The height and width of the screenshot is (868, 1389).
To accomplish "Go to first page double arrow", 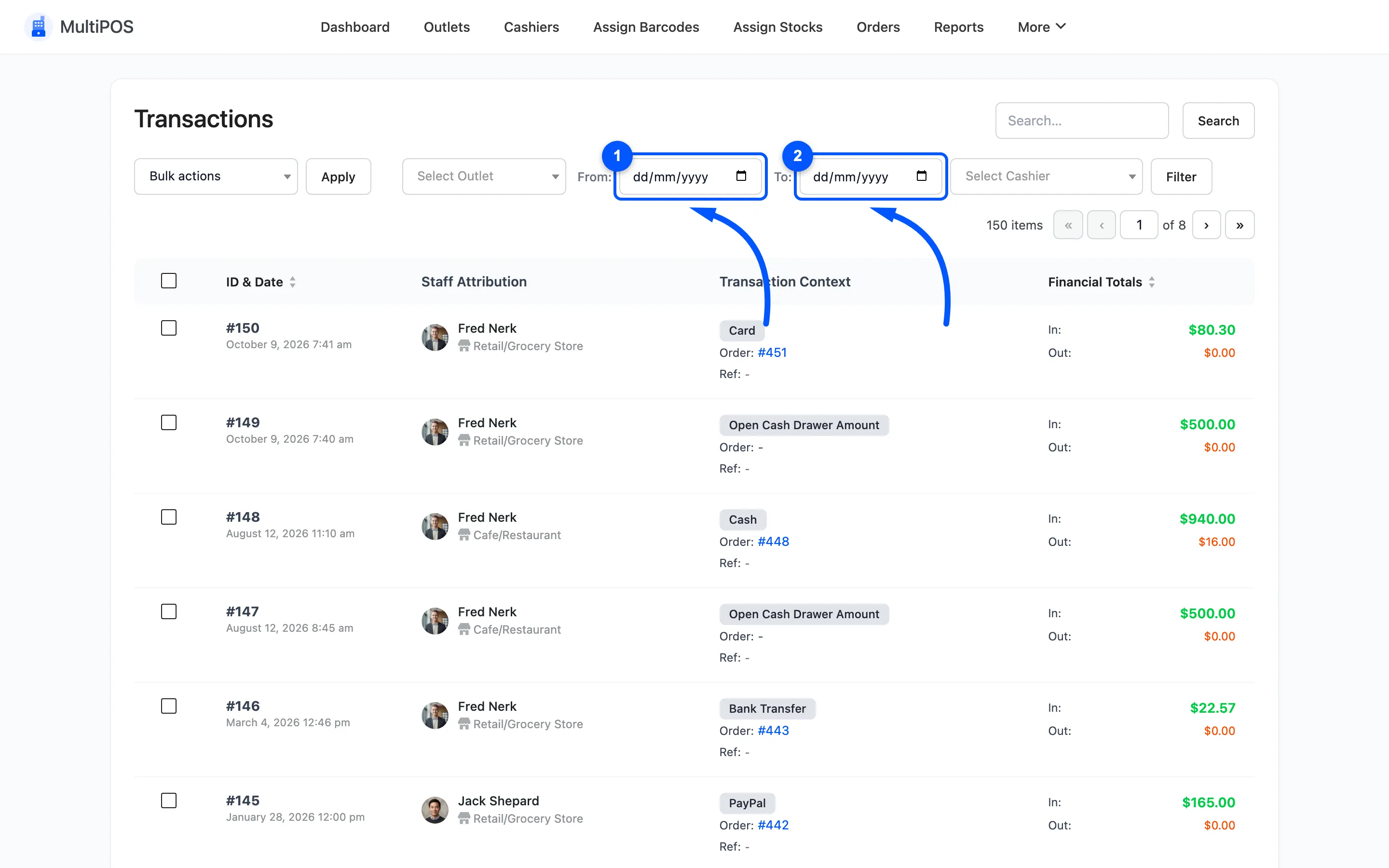I will click(1068, 225).
